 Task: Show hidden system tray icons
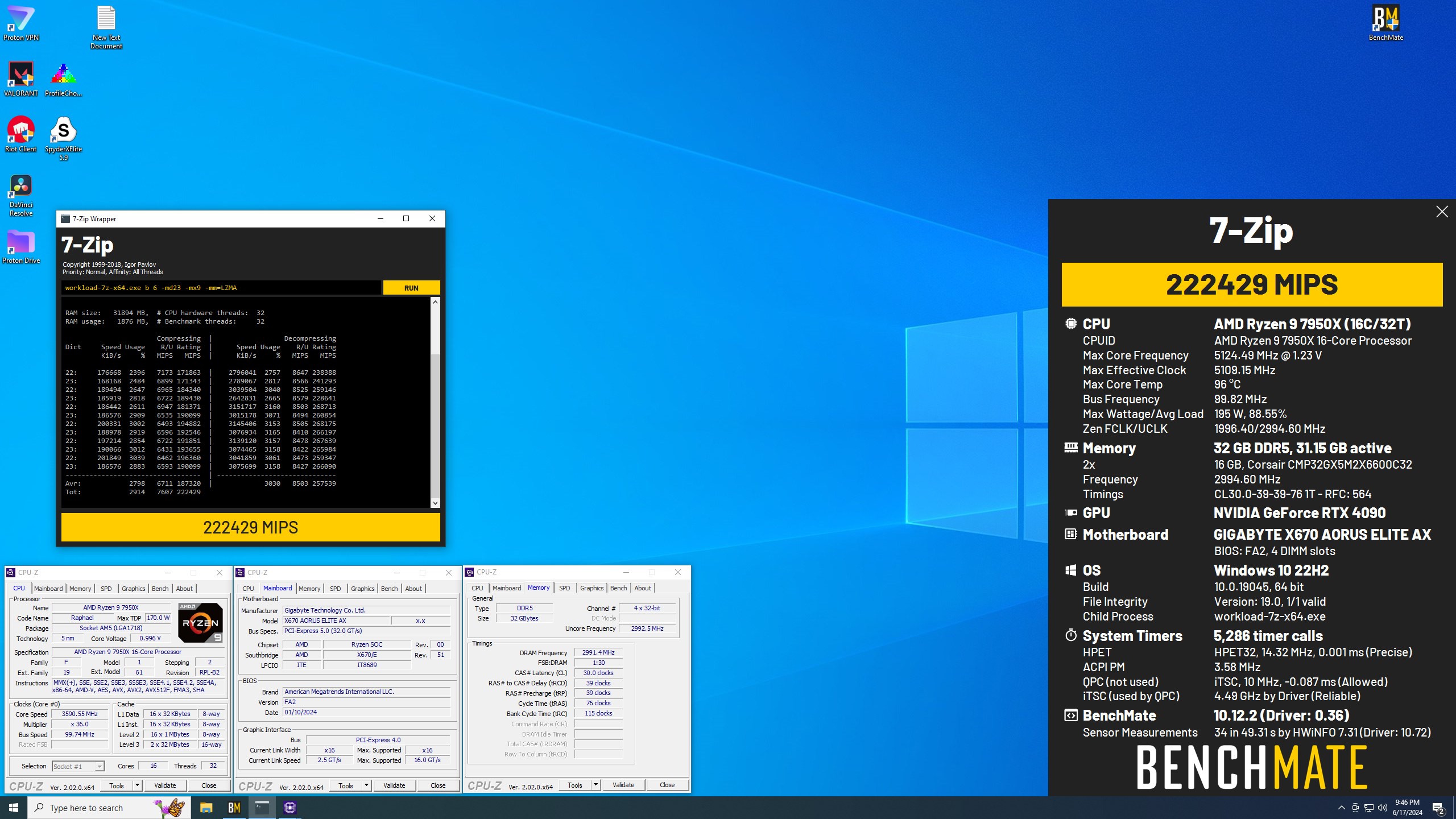click(x=1341, y=808)
